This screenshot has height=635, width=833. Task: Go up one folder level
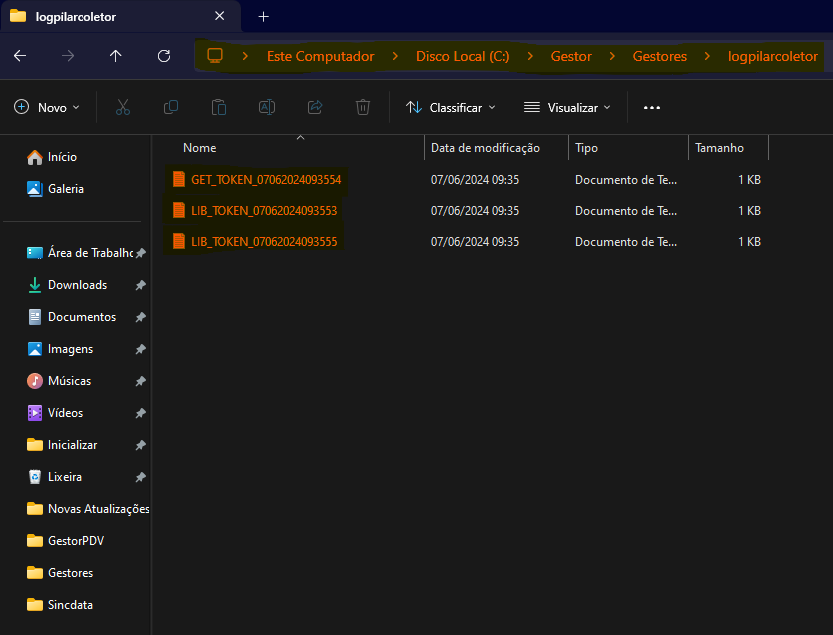click(x=116, y=56)
